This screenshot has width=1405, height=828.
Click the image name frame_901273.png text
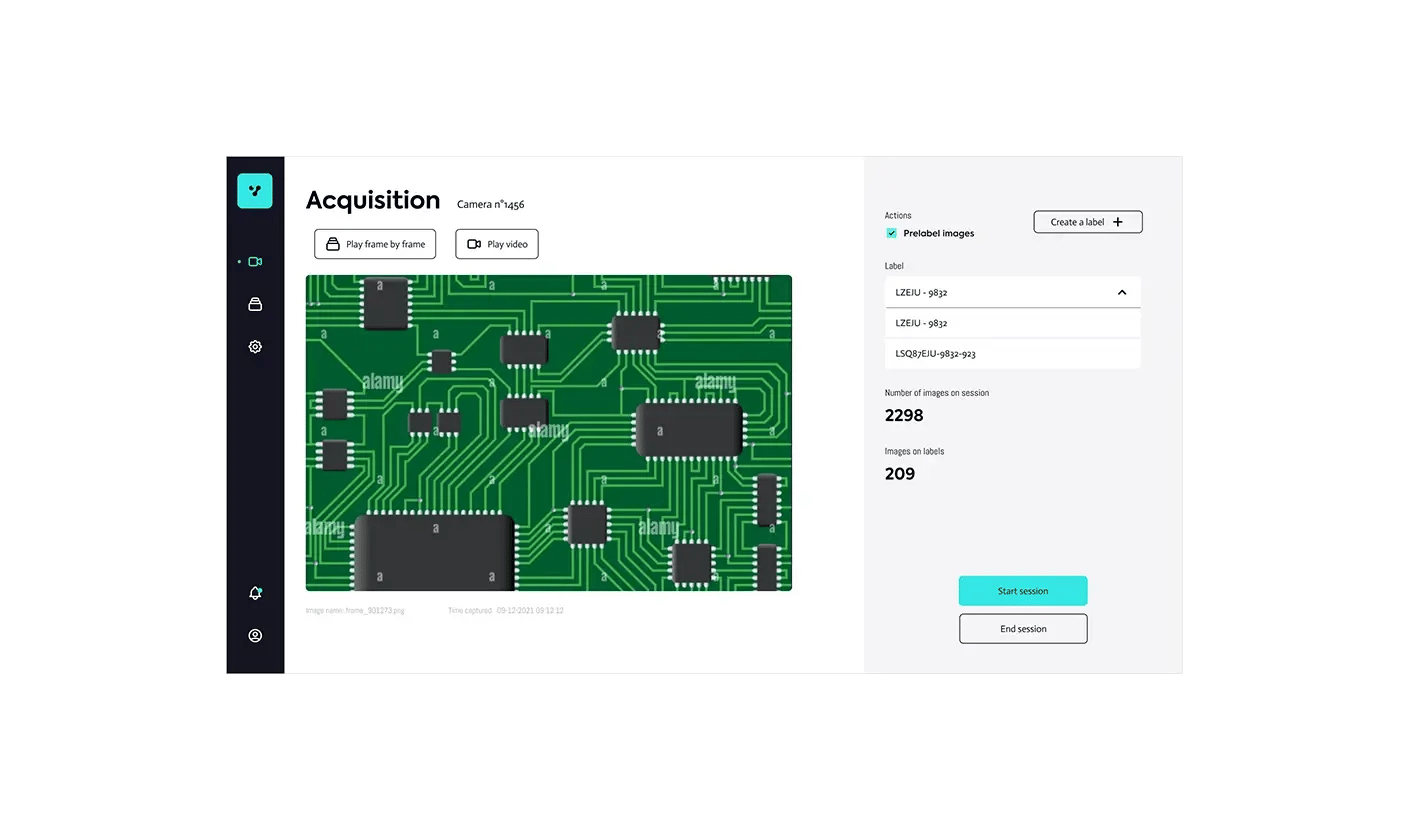point(355,610)
